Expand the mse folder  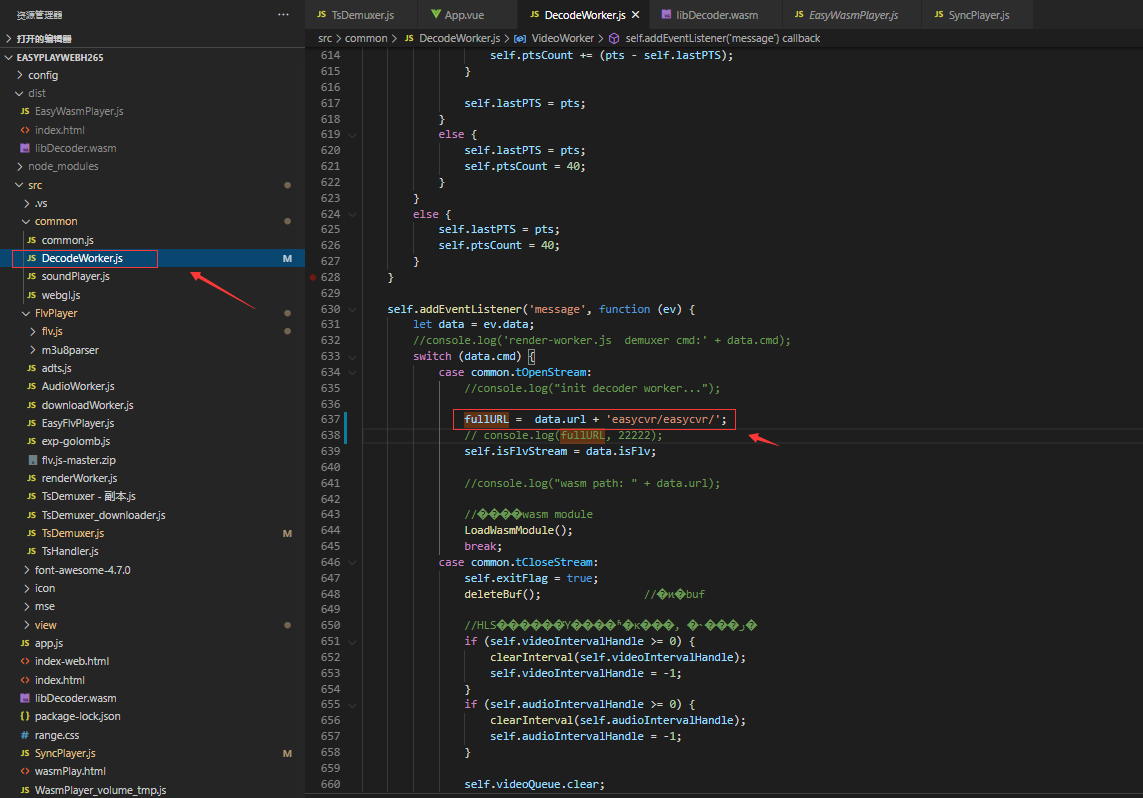[152, 606]
